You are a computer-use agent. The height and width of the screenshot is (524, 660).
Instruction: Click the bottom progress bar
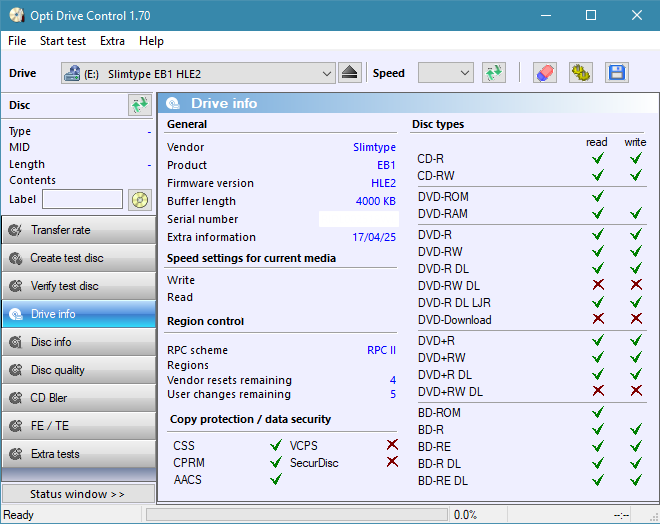click(x=297, y=514)
